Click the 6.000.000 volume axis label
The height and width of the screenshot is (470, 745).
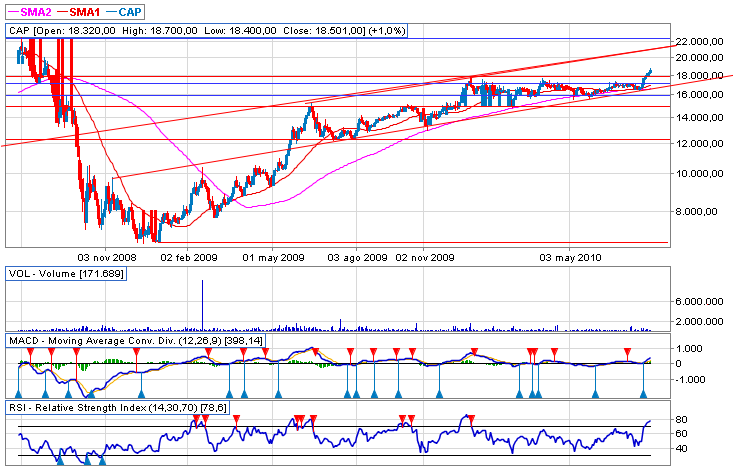click(x=700, y=301)
